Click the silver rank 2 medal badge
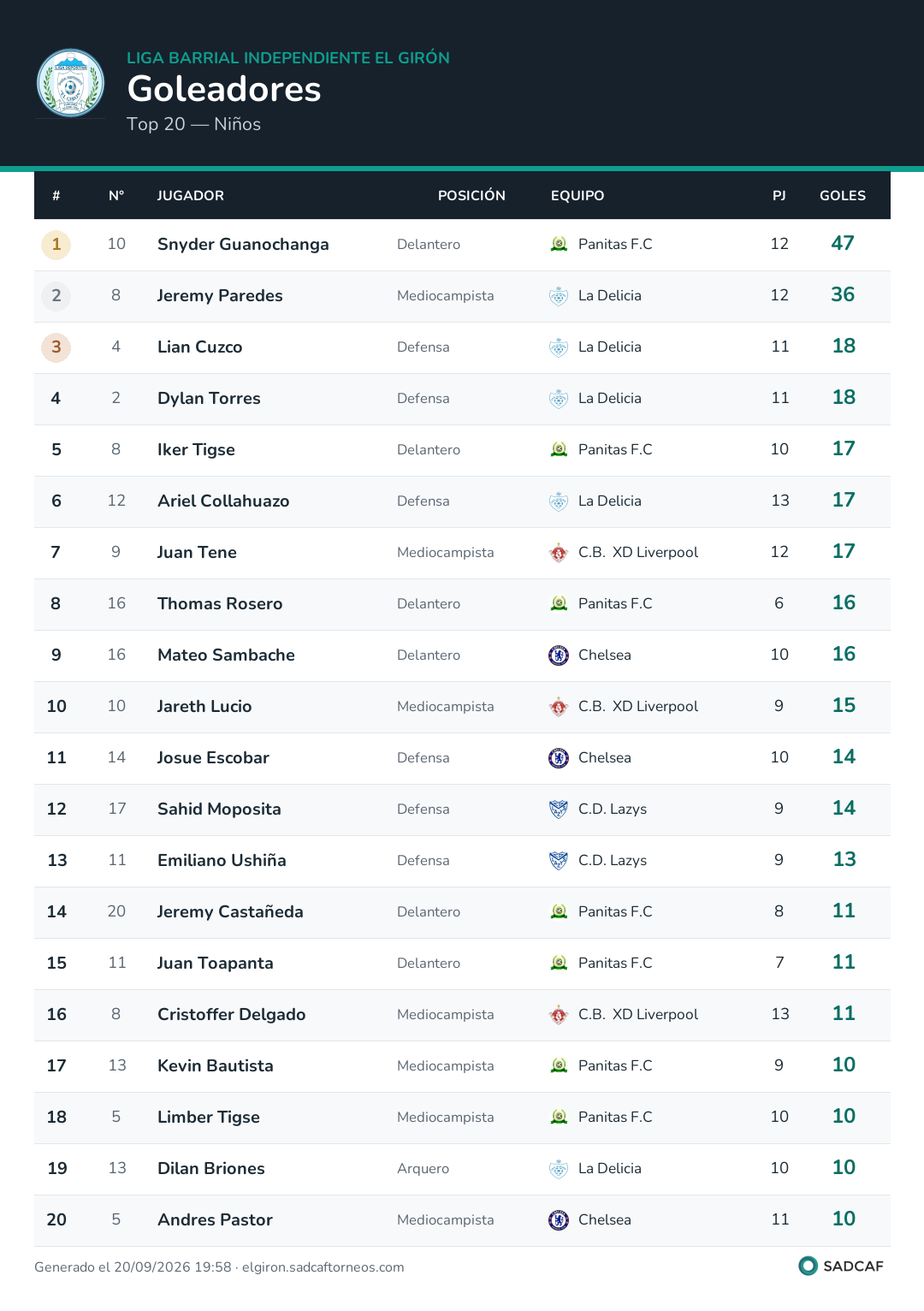Viewport: 924px width, 1311px height. point(56,296)
